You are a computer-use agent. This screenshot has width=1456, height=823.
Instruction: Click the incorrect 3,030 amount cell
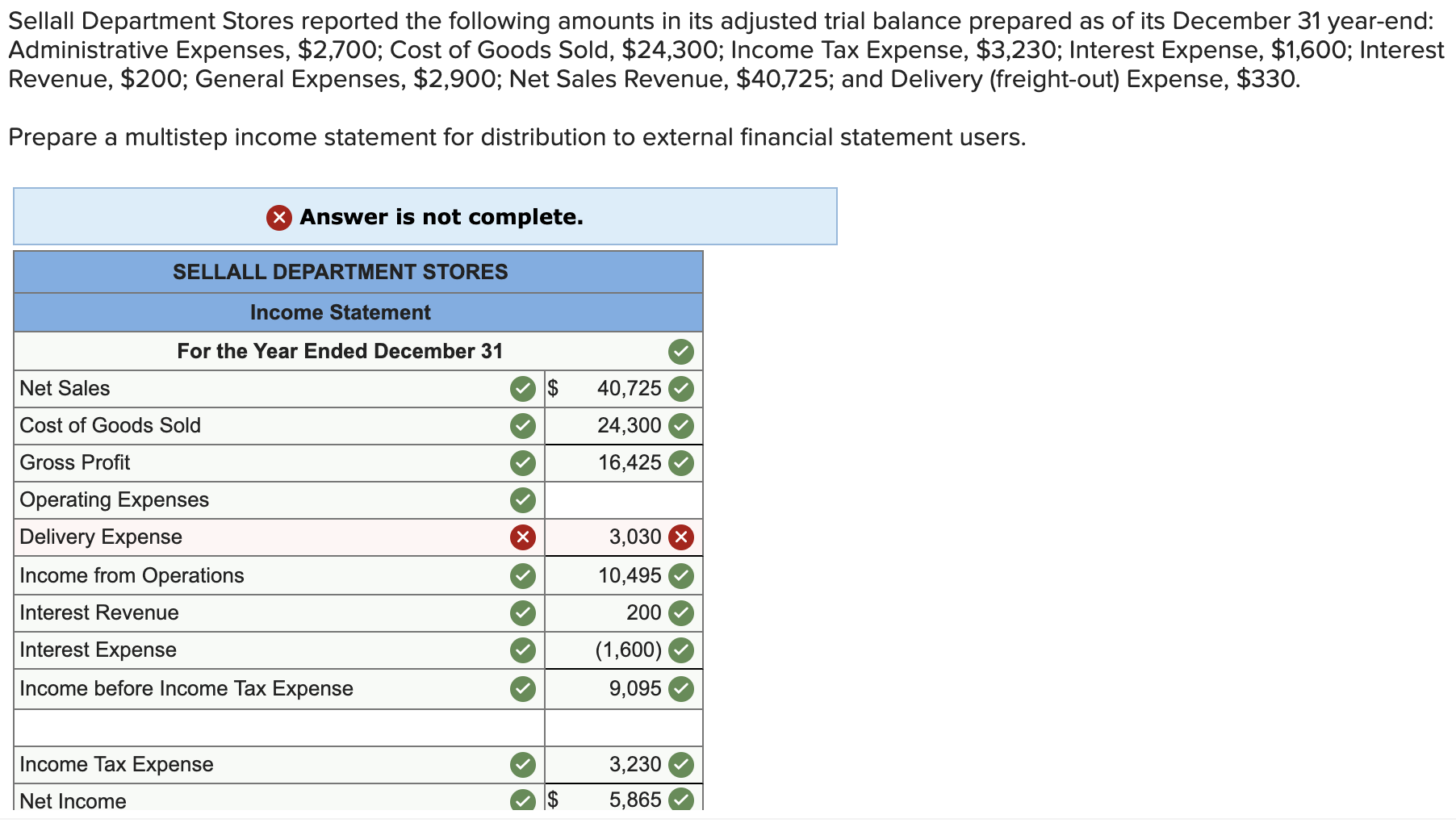tap(624, 537)
